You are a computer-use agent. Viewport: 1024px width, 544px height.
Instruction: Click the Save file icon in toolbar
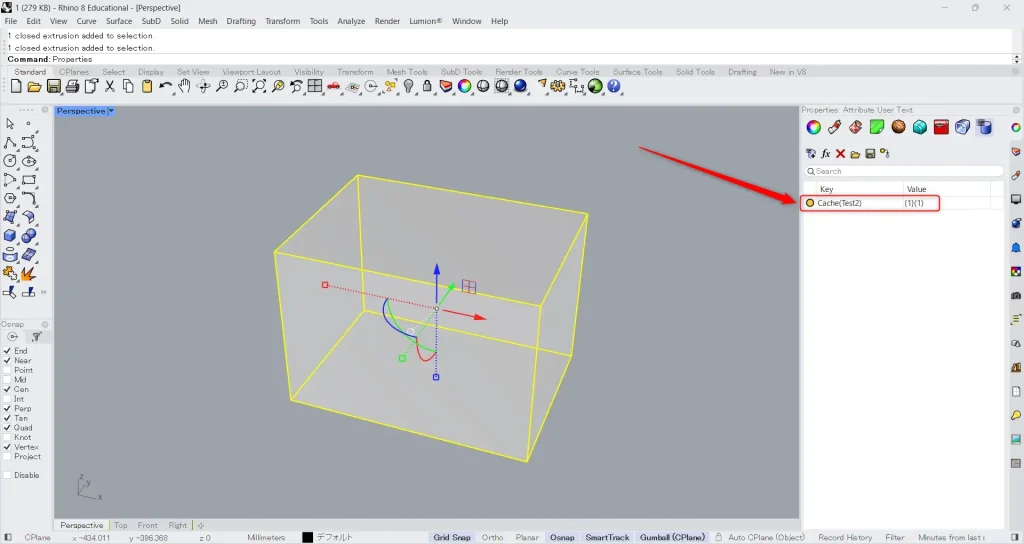pos(54,87)
